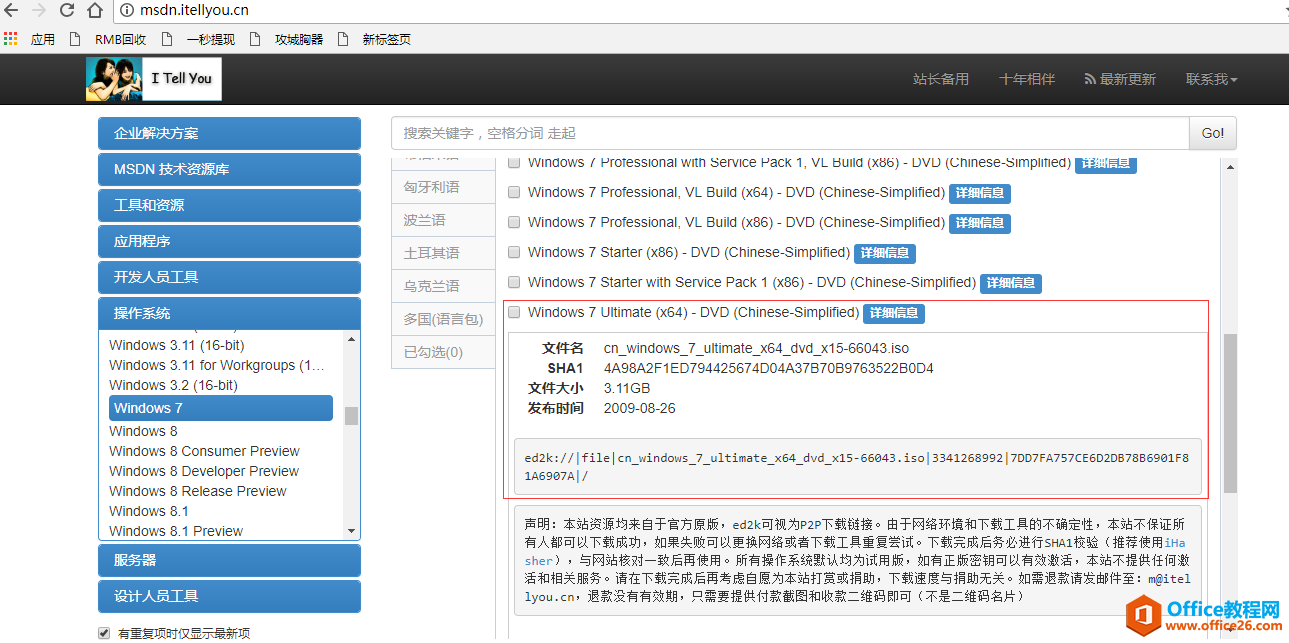Screen dimensions: 1289x643
Task: Expand the 应用程序 section
Action: coord(229,241)
